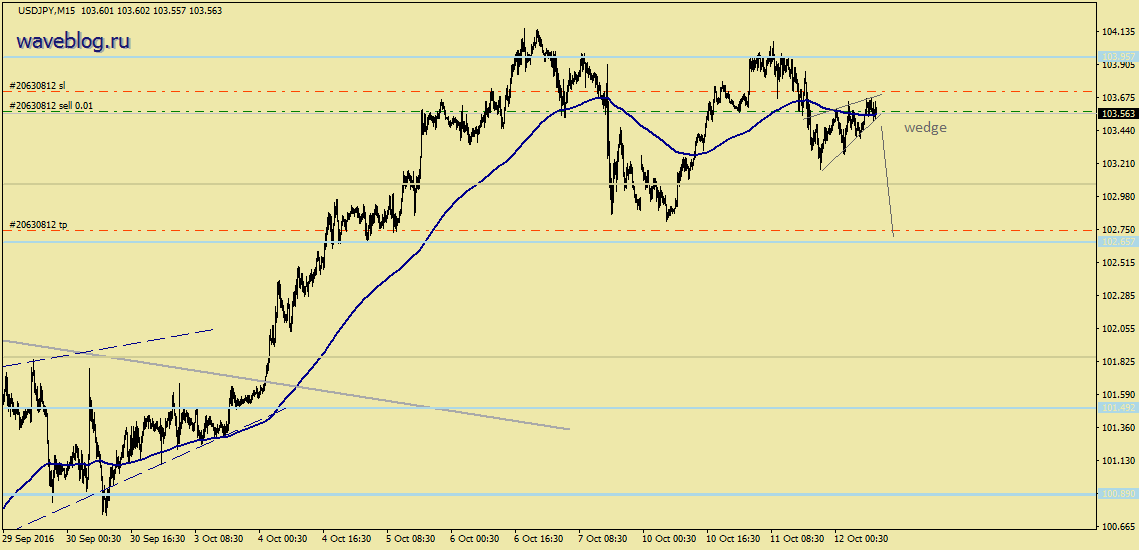Click the 101.130 price scale value
Image resolution: width=1139 pixels, height=550 pixels.
click(1118, 461)
